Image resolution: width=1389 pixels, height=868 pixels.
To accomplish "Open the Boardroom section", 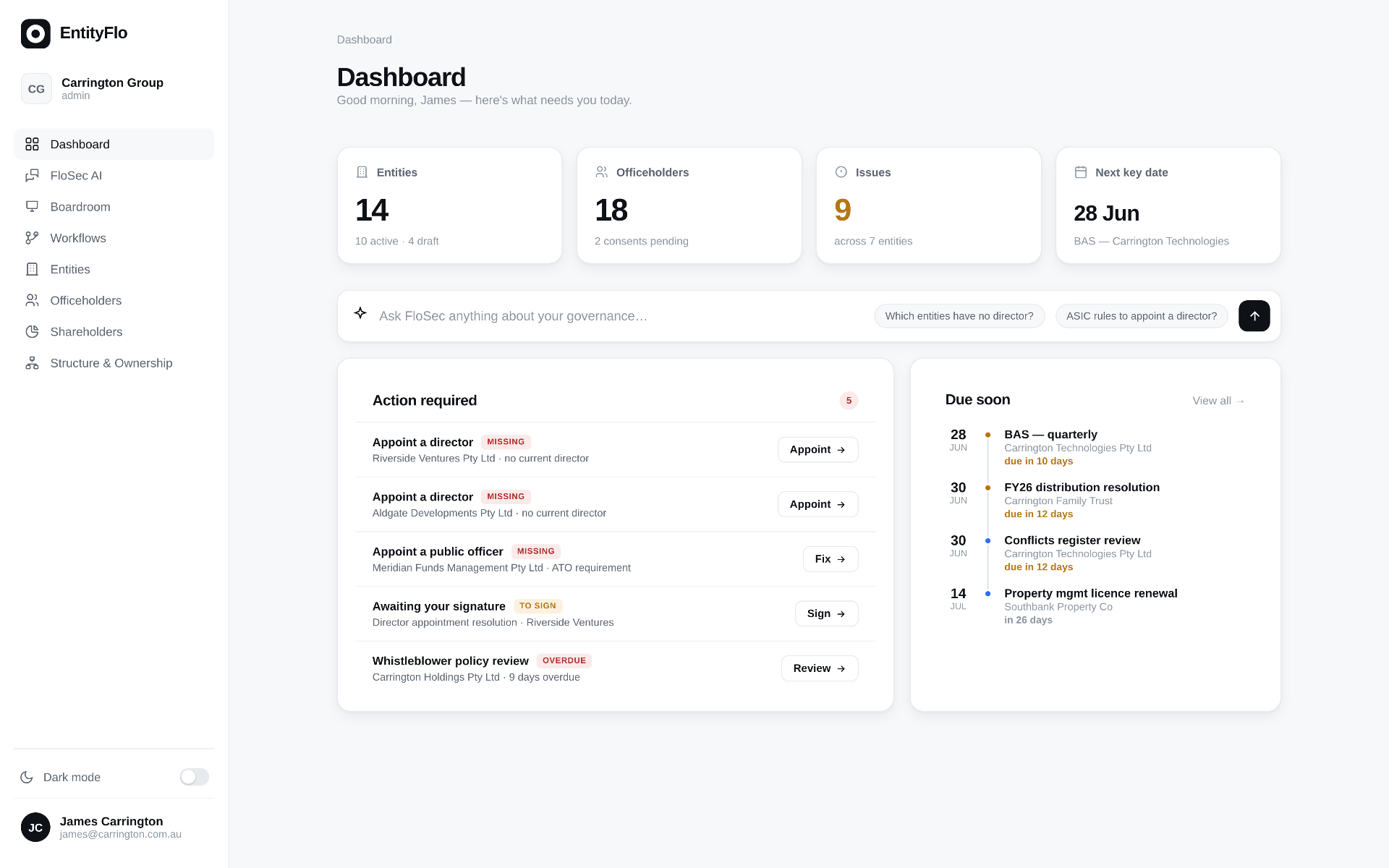I will (x=114, y=207).
